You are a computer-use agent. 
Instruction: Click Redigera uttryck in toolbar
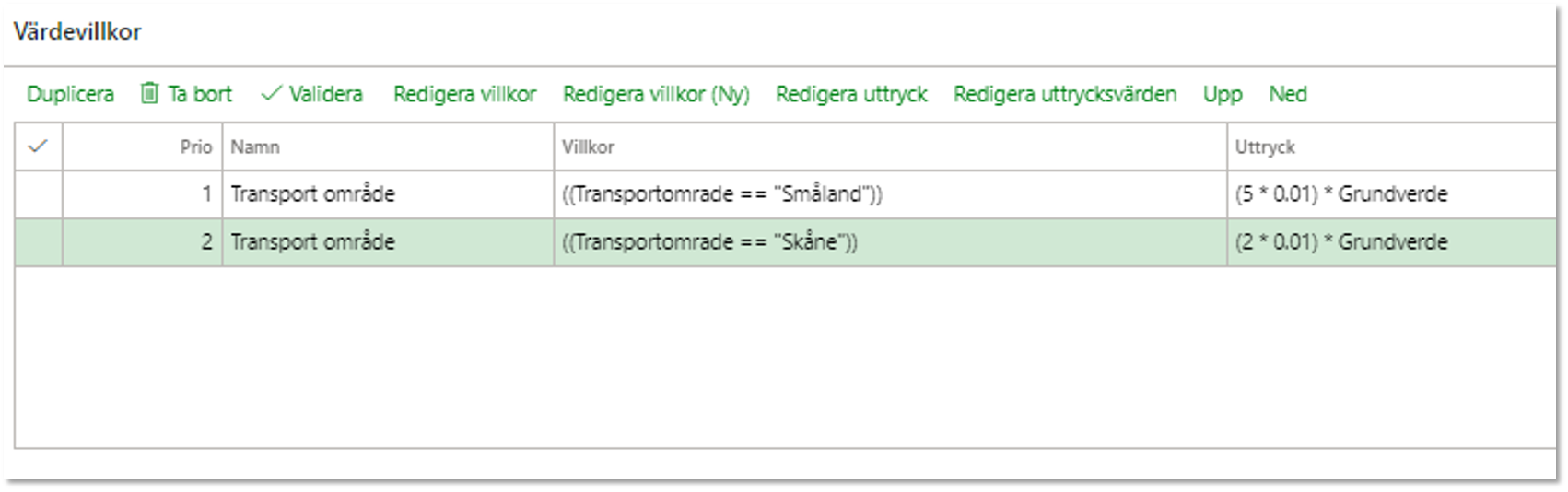pos(851,94)
